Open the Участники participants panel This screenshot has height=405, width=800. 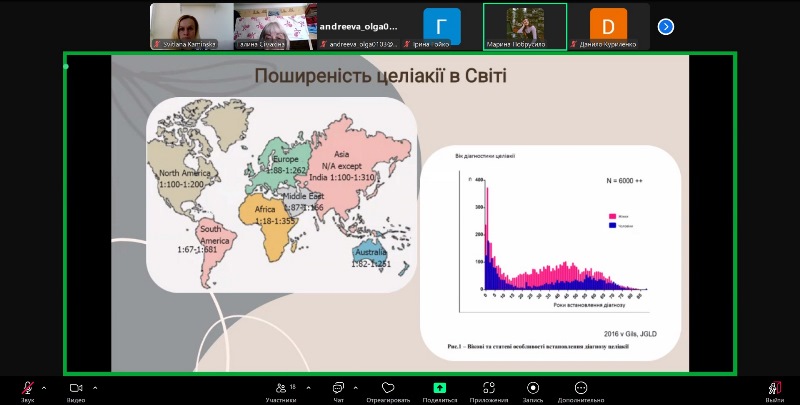280,389
